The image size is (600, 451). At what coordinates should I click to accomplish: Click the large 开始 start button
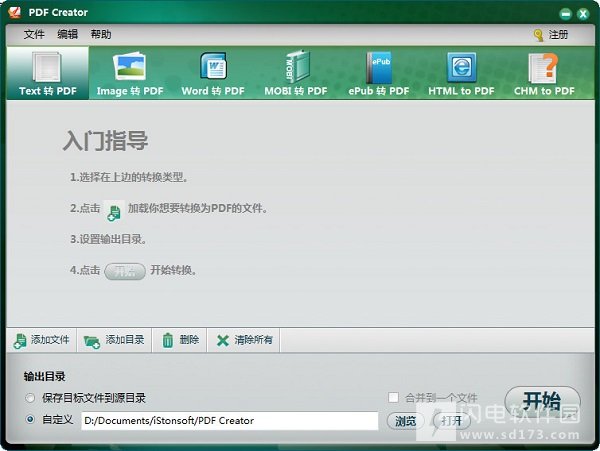[x=542, y=401]
